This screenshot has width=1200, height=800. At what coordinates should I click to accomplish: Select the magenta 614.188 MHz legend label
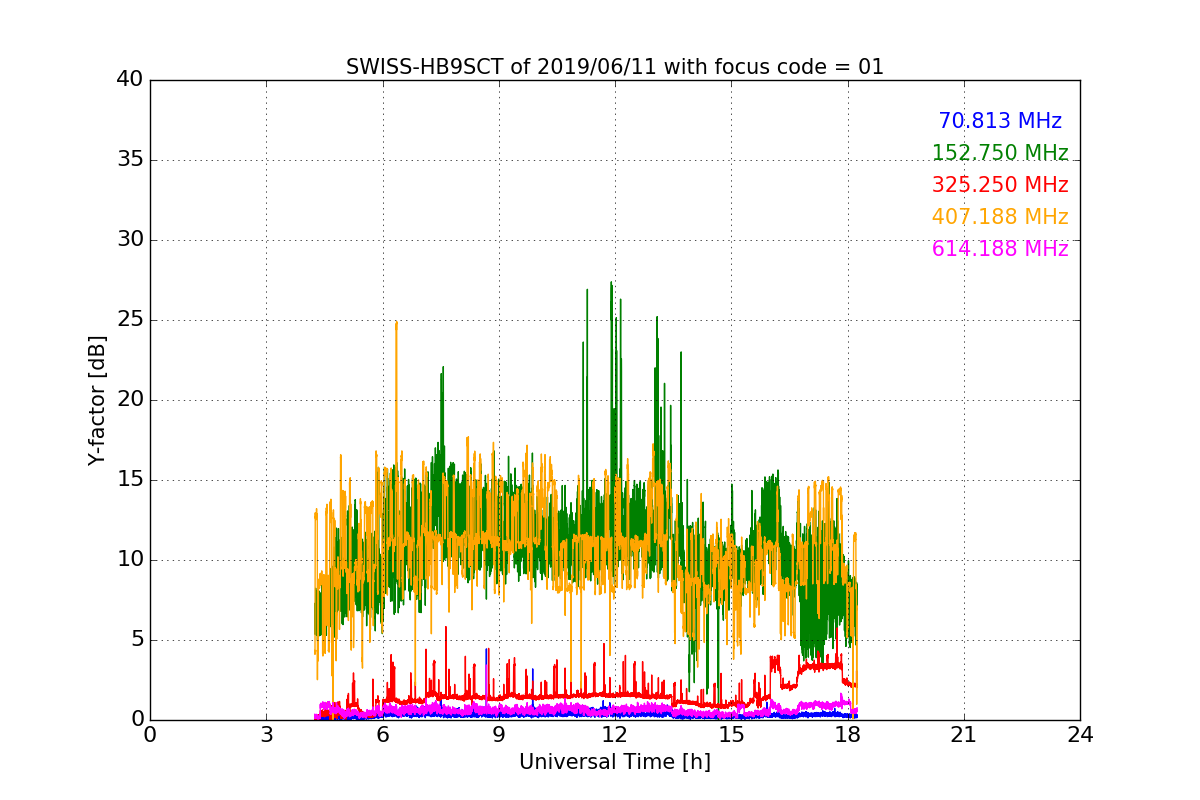tap(999, 249)
